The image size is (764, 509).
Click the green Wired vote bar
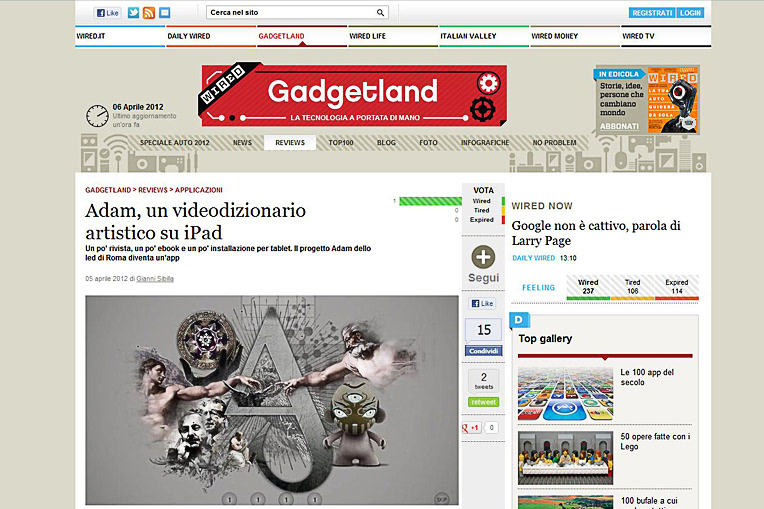point(430,201)
